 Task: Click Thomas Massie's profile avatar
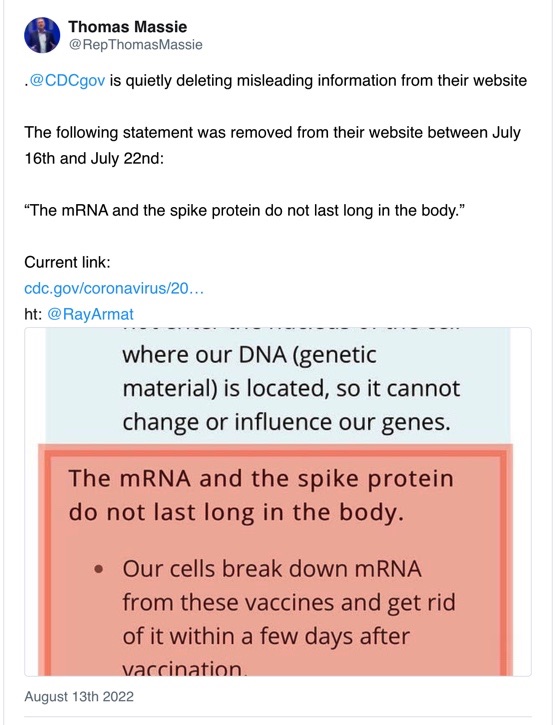coord(42,35)
